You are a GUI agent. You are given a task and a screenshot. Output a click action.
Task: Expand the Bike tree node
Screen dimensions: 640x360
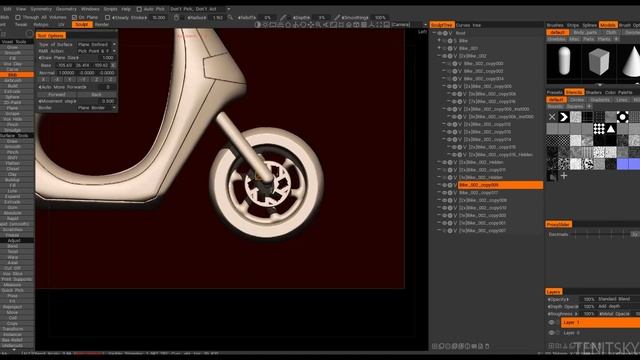[440, 41]
